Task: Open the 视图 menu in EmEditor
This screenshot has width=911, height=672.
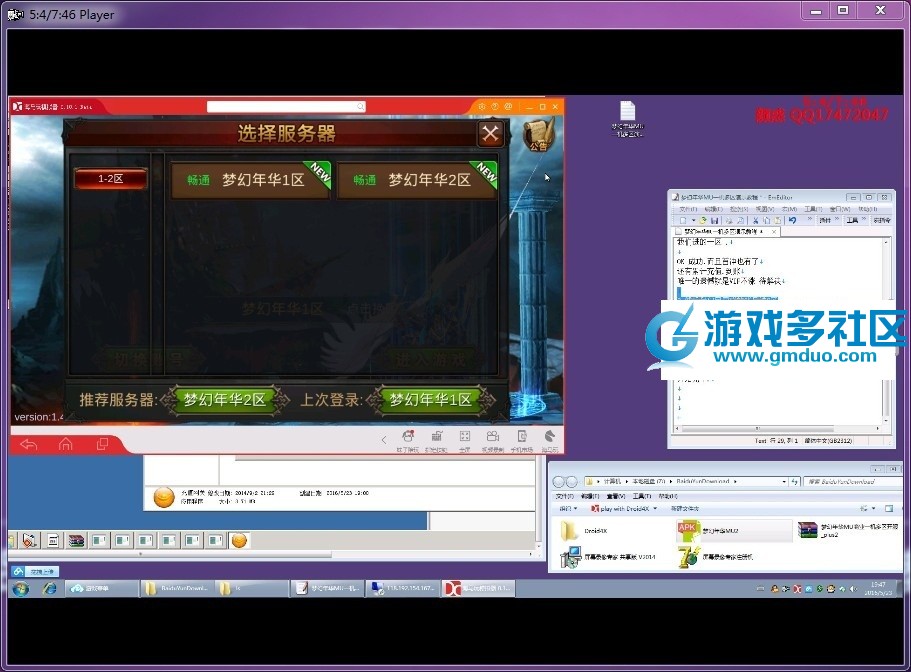Action: click(x=765, y=209)
